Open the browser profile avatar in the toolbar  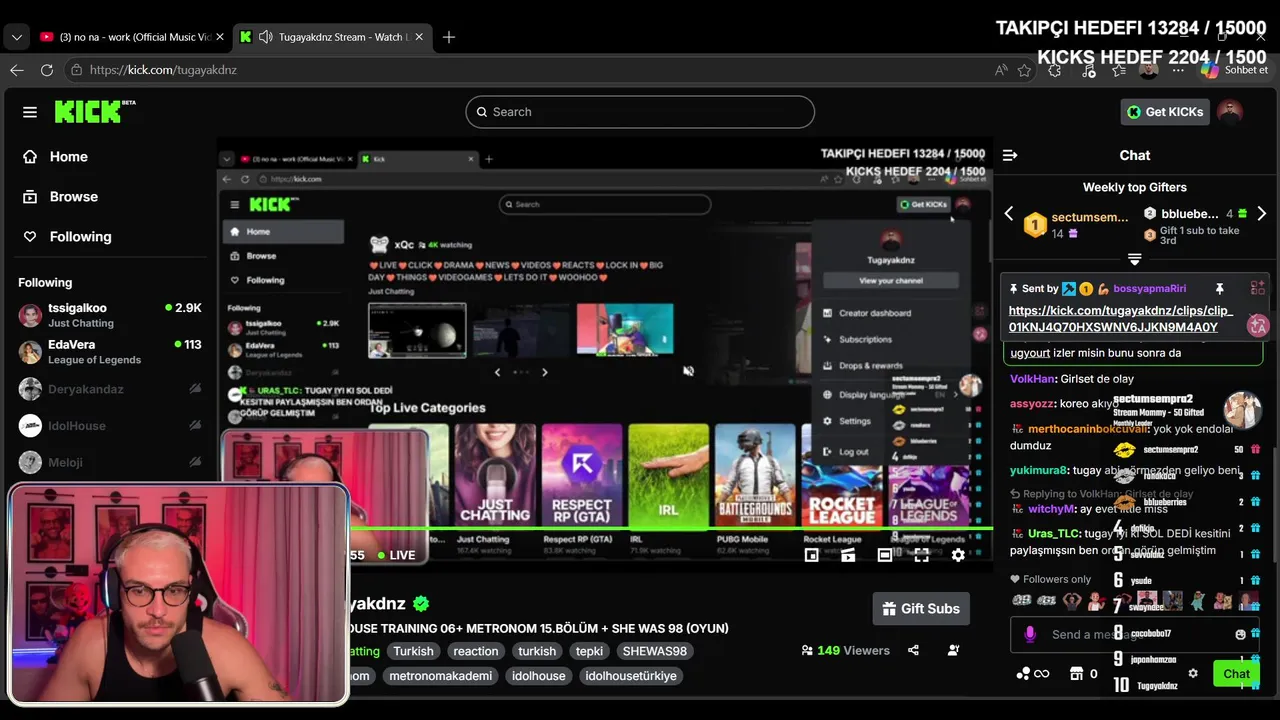click(x=1149, y=70)
